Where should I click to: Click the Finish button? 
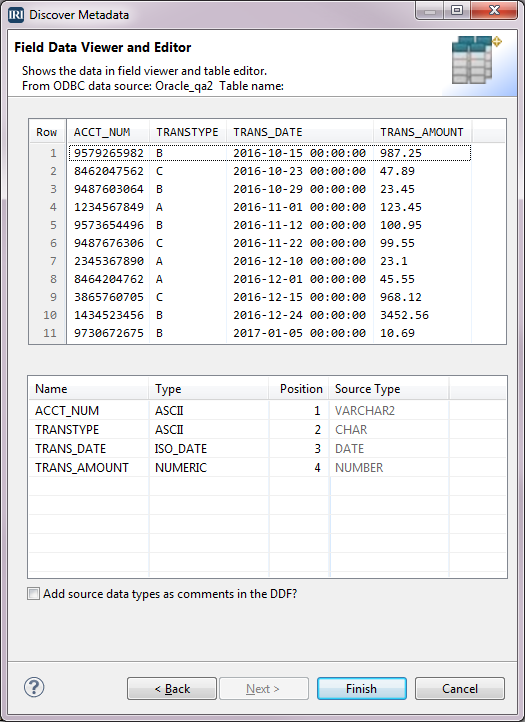(x=362, y=688)
